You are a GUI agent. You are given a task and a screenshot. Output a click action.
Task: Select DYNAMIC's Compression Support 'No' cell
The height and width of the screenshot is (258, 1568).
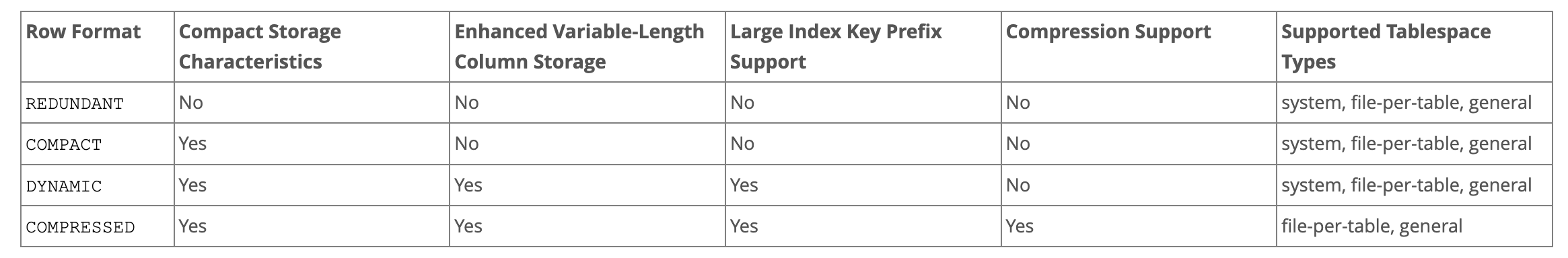1139,185
